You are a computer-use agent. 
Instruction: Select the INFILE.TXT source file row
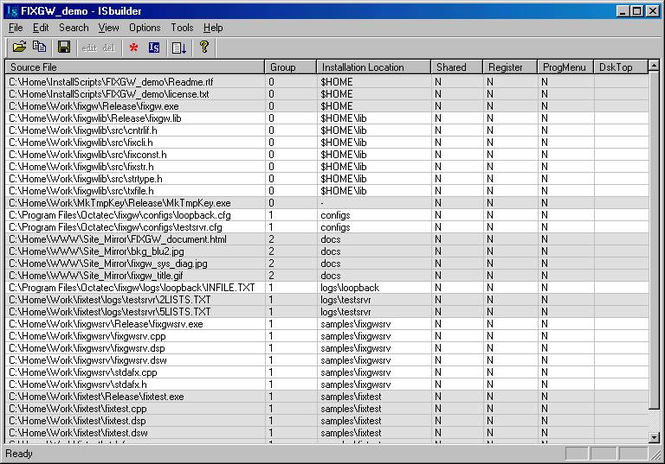pos(327,288)
